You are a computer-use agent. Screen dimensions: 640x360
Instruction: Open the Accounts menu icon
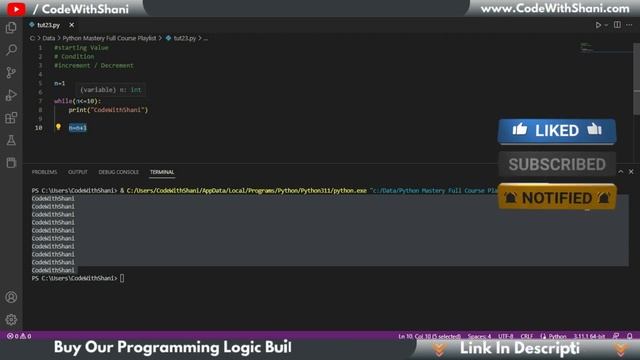click(x=11, y=297)
